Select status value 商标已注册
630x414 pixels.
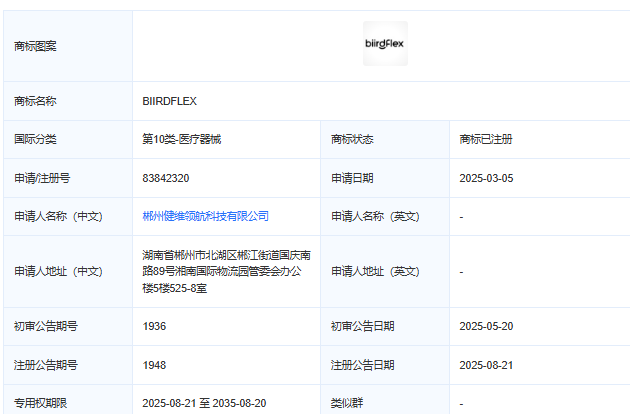point(486,139)
